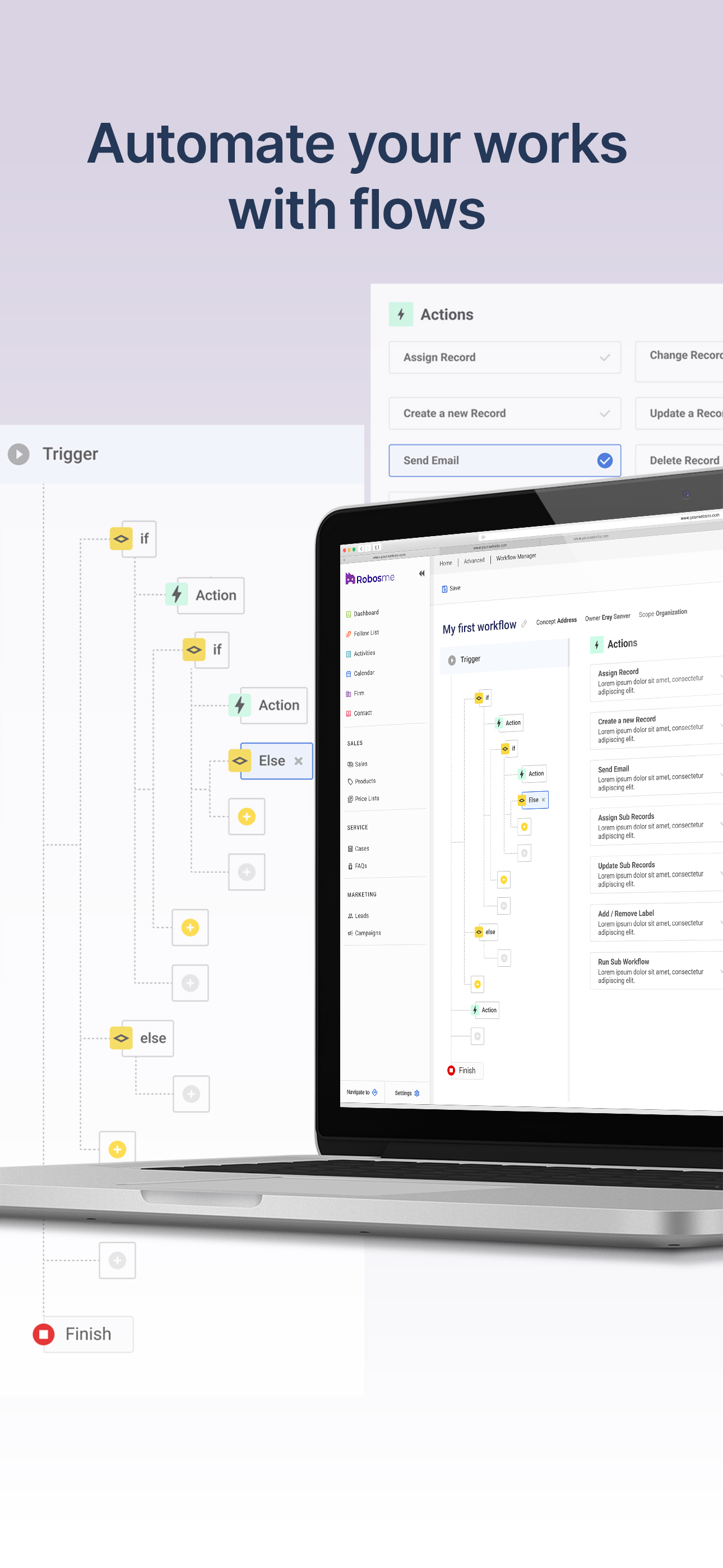Click the gray plus button under the large else node
This screenshot has width=723, height=1568.
point(191,1094)
